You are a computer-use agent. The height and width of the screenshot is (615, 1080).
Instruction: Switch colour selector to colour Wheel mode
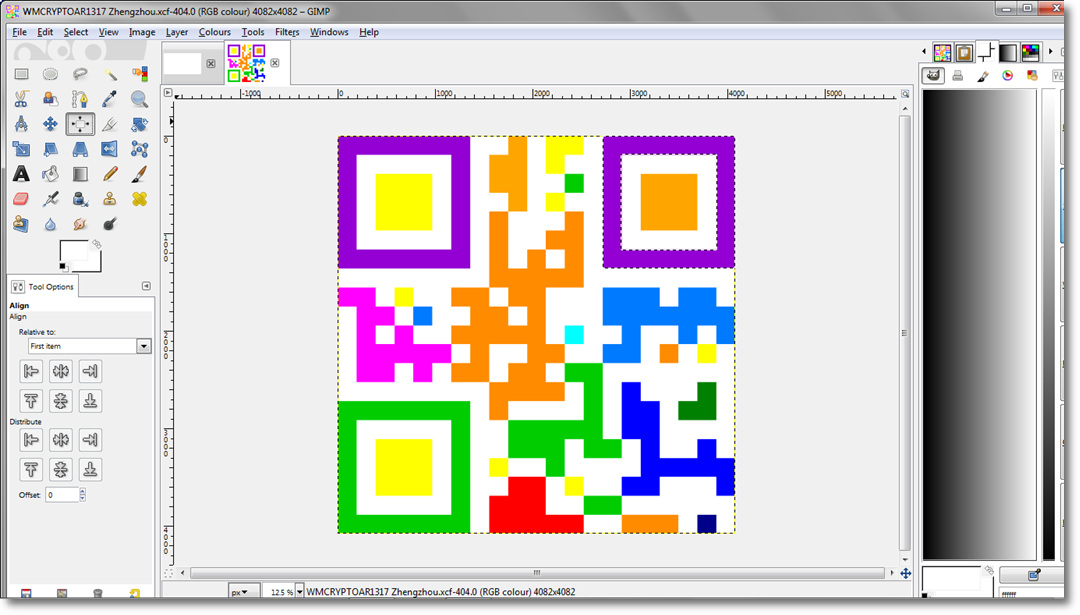[x=1008, y=75]
